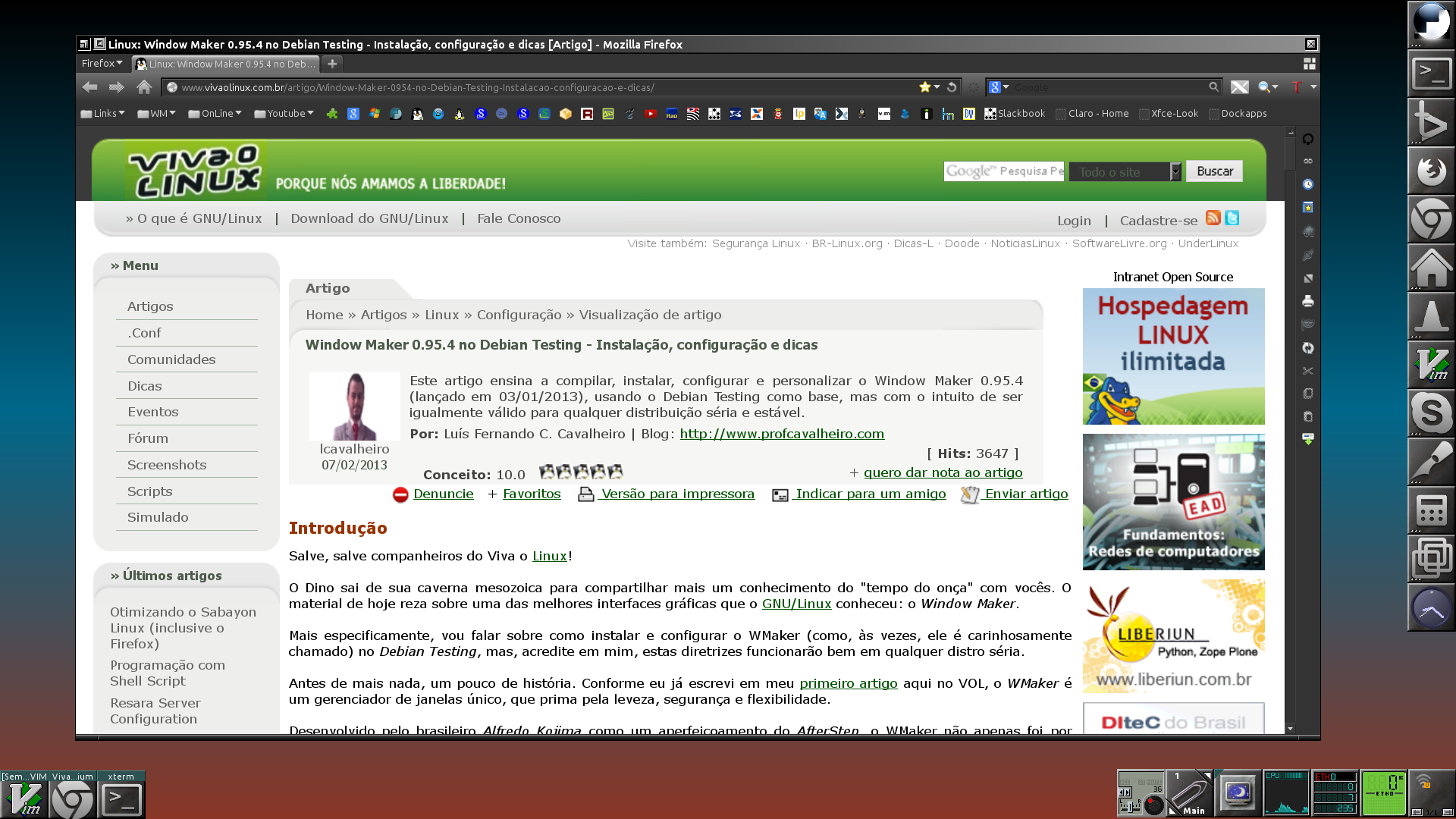Viewport: 1456px width, 819px height.
Task: Open the Vim dock icon
Action: tap(1431, 365)
